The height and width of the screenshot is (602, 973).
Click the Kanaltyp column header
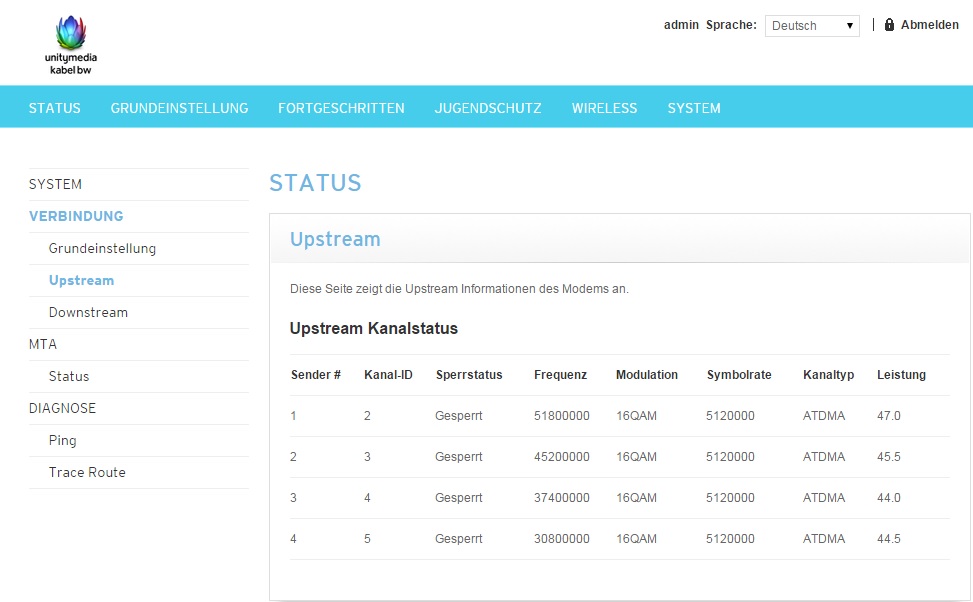pyautogui.click(x=828, y=375)
